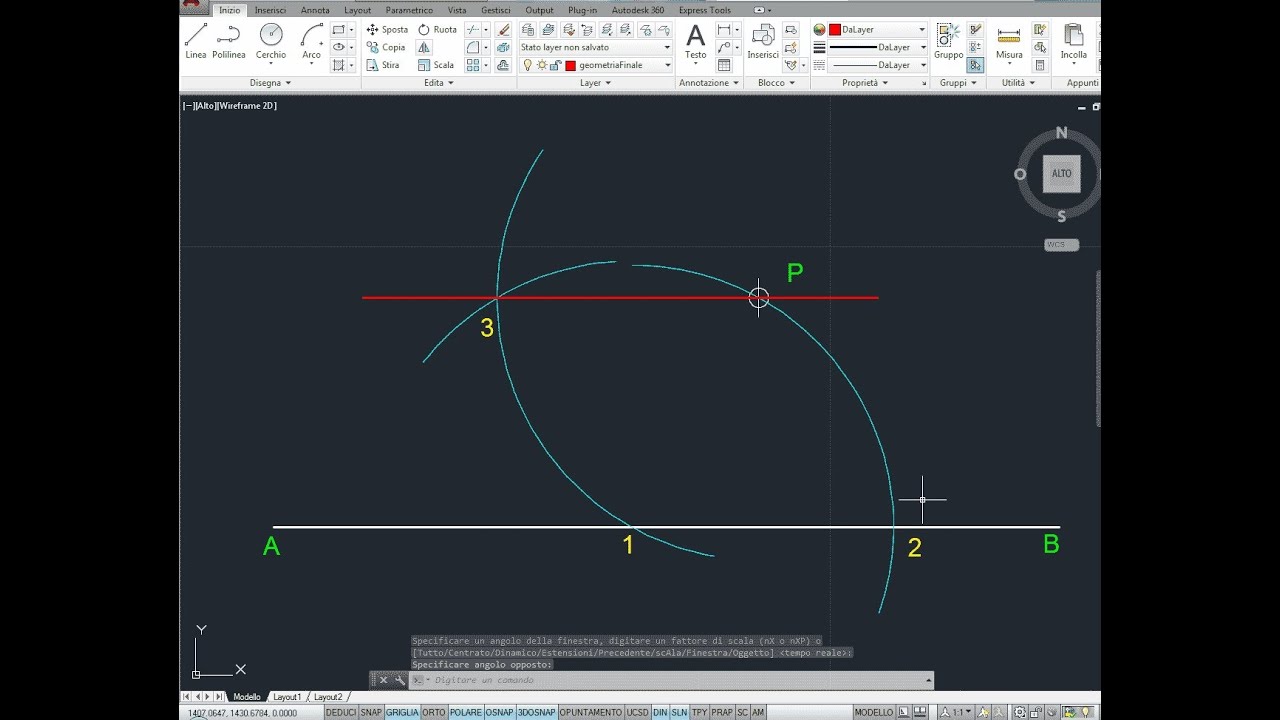Toggle SLN lineweight display
Screen dimensions: 1280x720
679,712
